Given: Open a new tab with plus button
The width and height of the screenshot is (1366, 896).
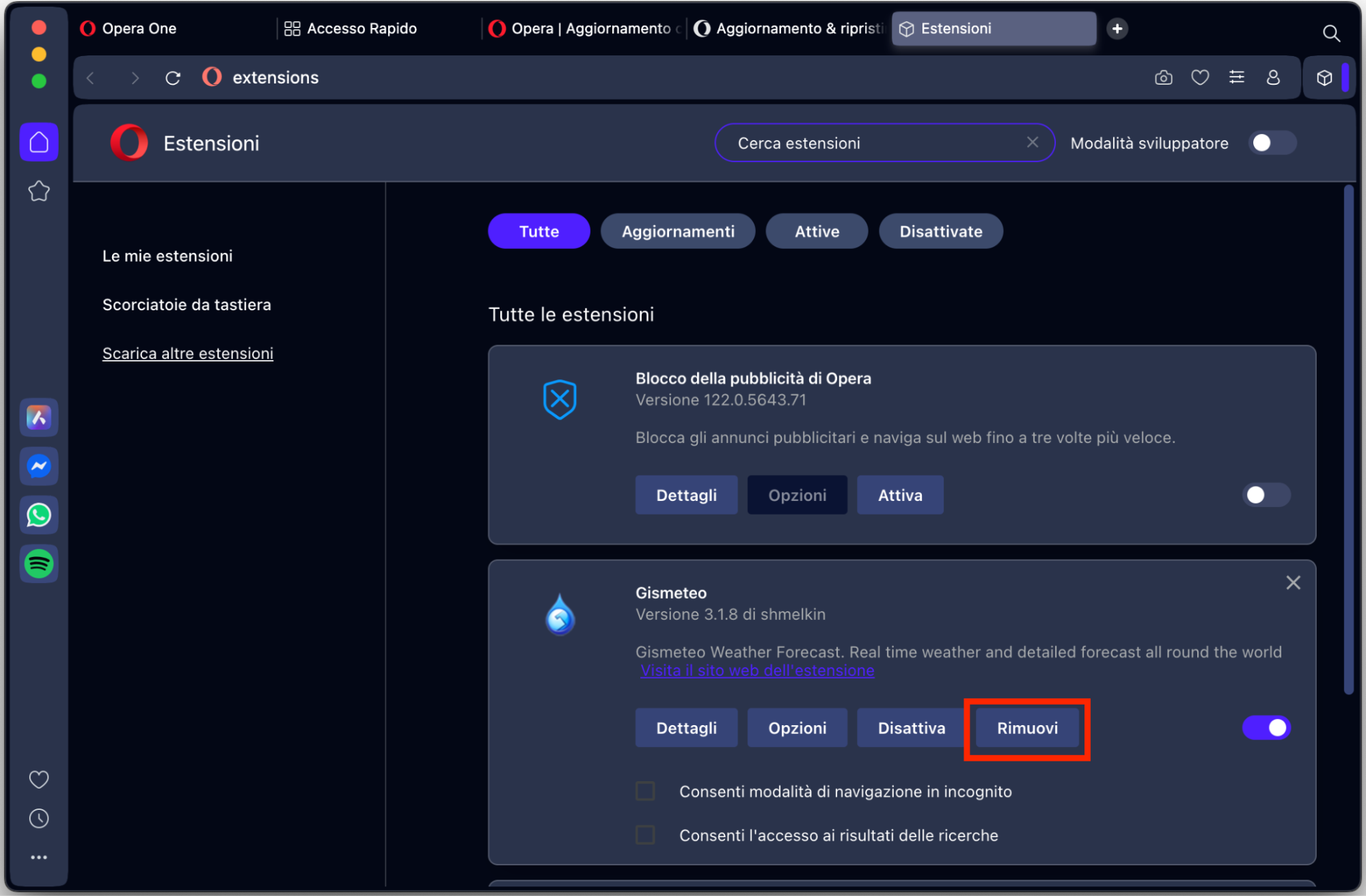Looking at the screenshot, I should pyautogui.click(x=1117, y=29).
